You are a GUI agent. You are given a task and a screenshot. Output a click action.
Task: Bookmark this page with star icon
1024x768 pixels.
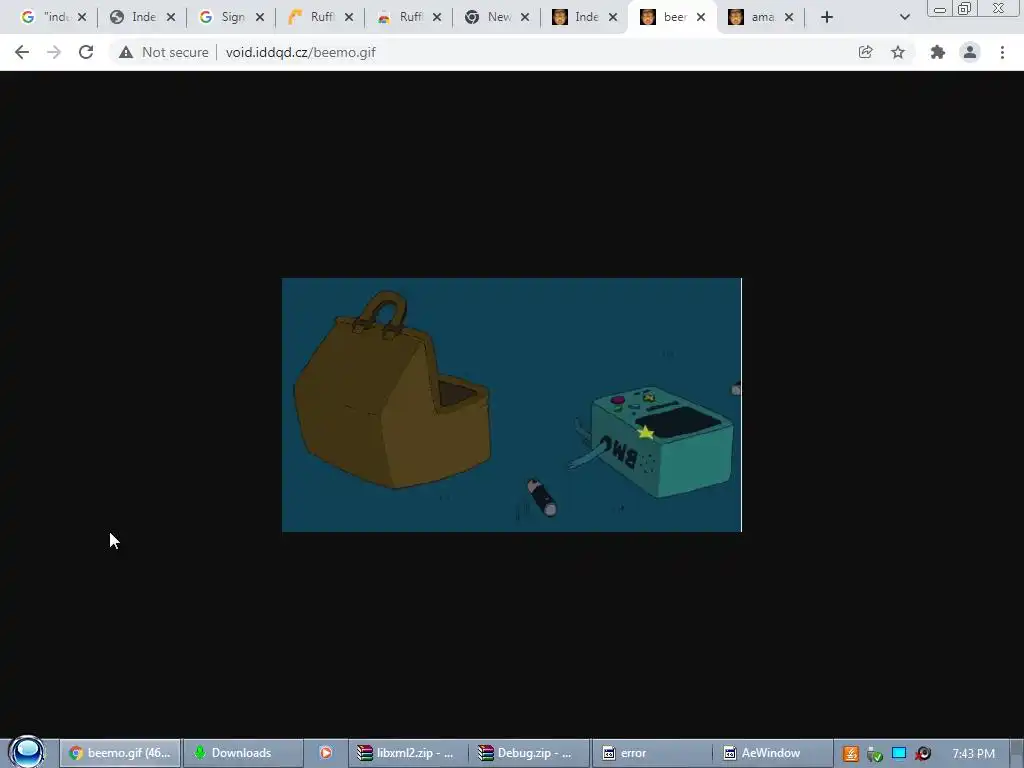point(898,52)
